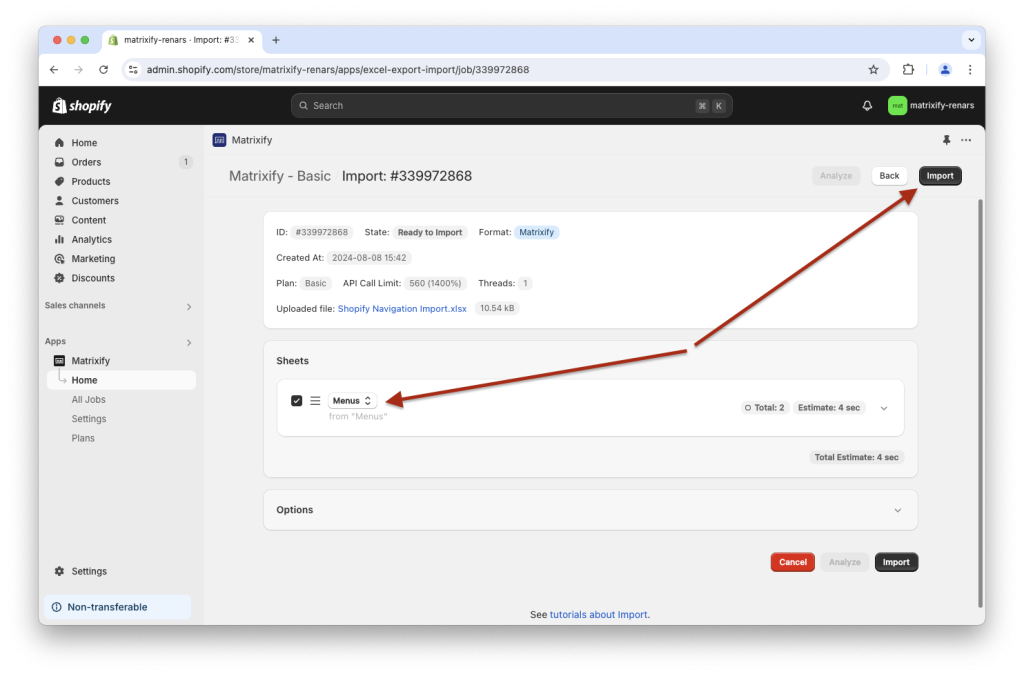Click the notification bell in the top bar

point(866,105)
